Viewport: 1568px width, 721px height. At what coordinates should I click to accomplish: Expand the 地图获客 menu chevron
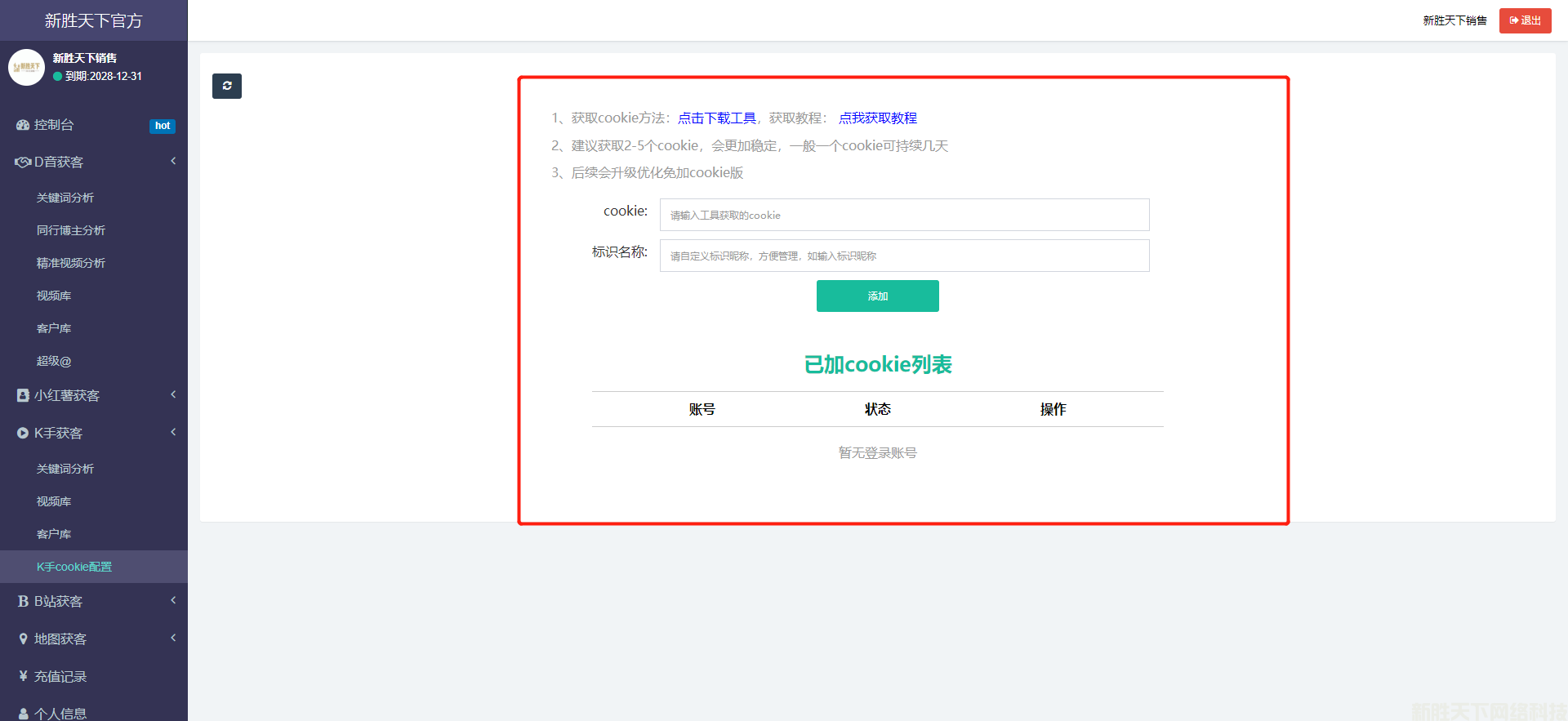click(x=173, y=639)
